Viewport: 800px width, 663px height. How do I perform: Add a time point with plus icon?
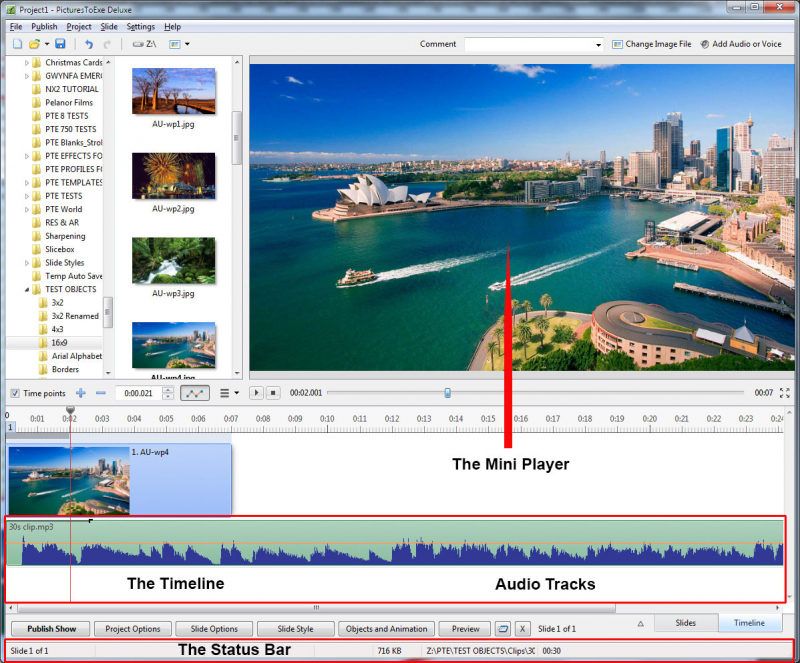81,393
